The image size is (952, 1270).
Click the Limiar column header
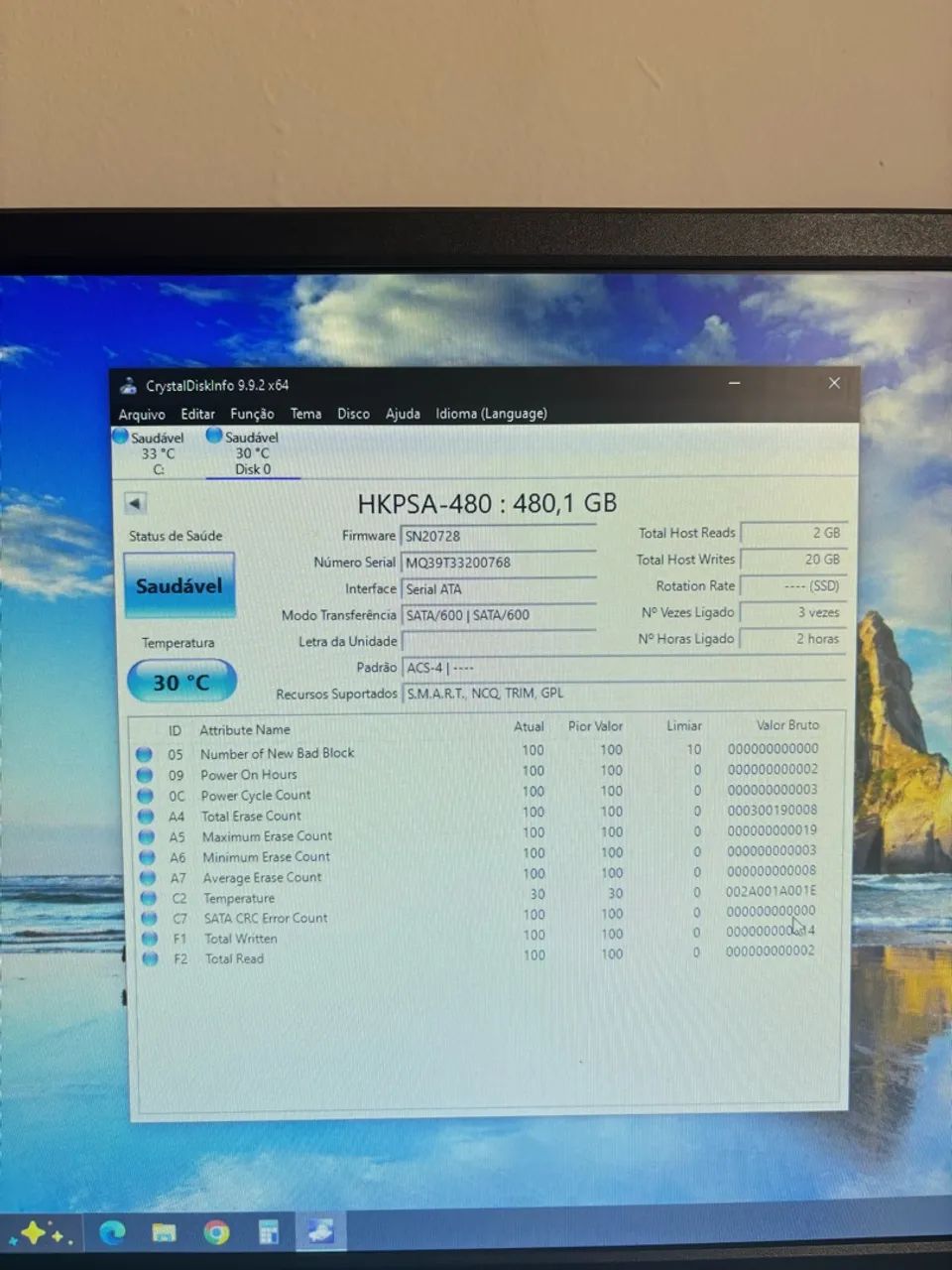point(683,726)
